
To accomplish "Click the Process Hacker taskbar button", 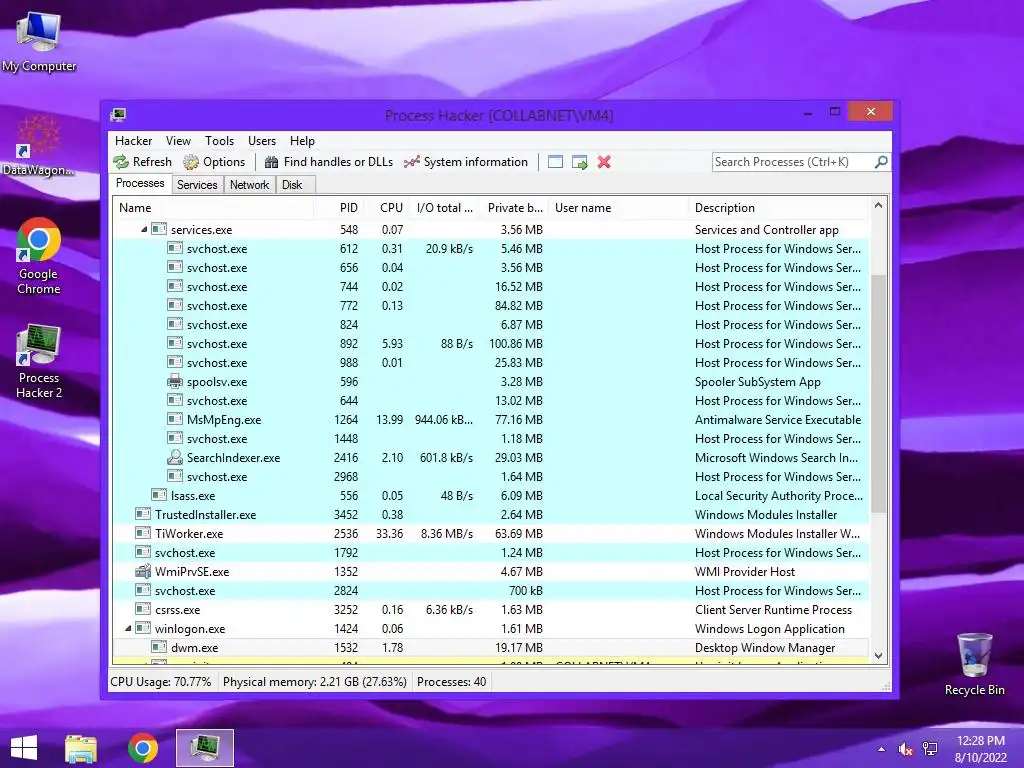I will pos(204,748).
